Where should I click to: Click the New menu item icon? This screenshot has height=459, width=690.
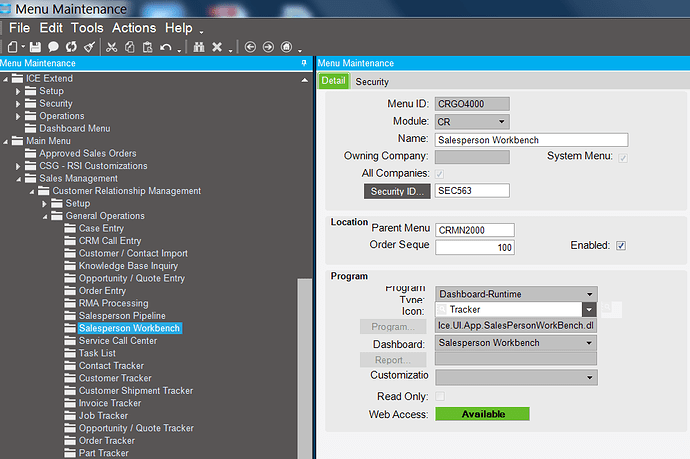click(13, 47)
